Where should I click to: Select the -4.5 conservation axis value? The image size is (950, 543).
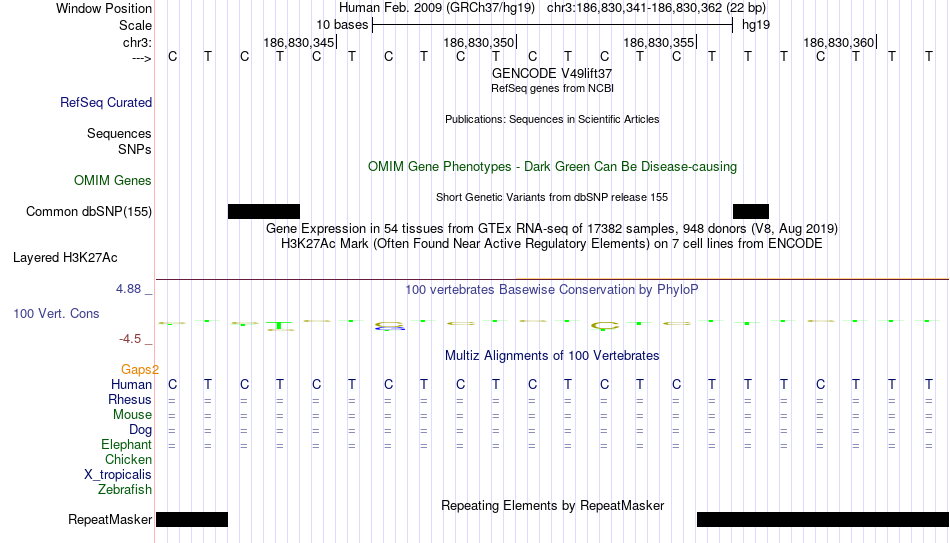tap(130, 339)
